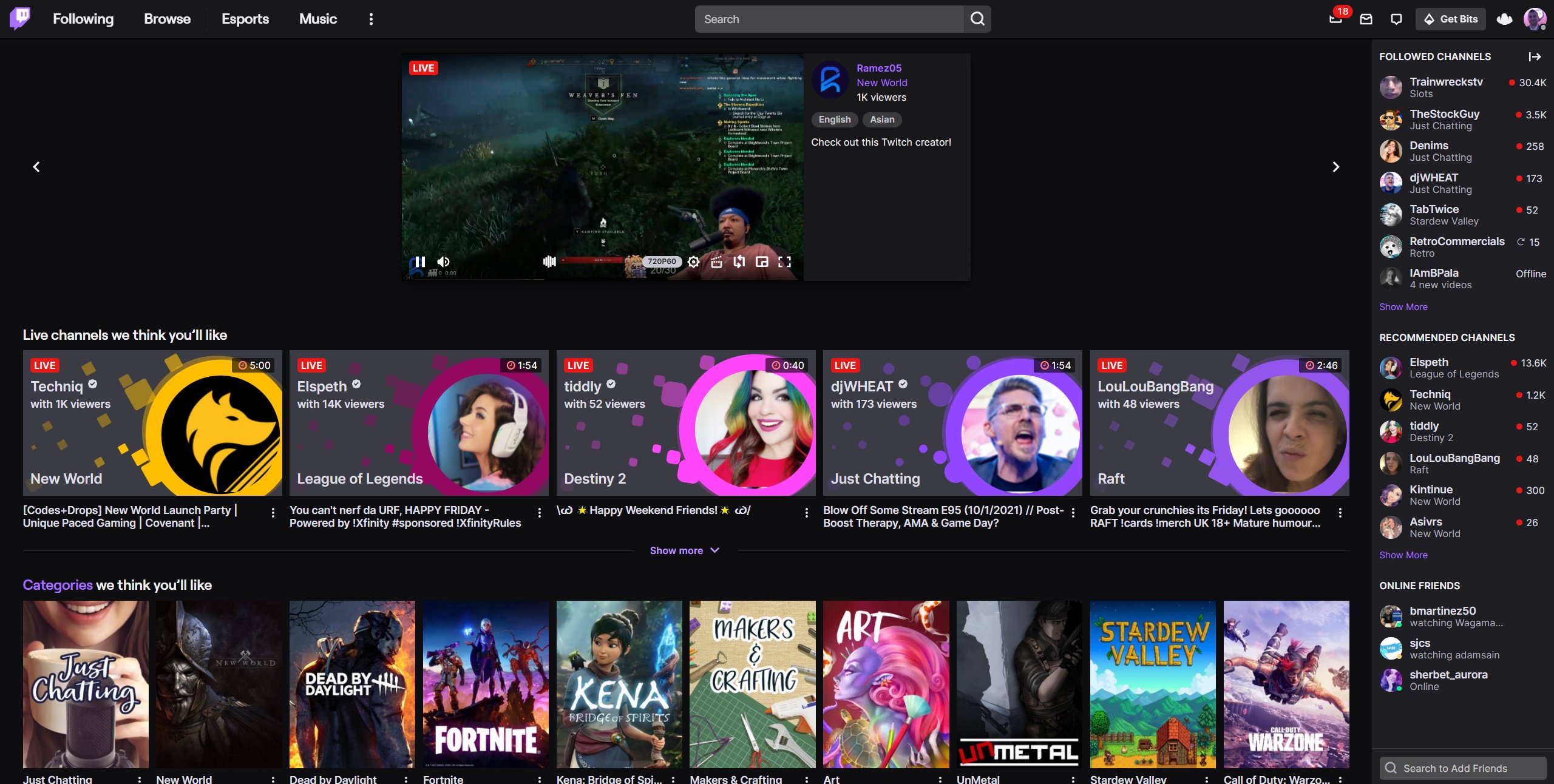This screenshot has width=1554, height=784.
Task: Open the whispers chat bubble icon
Action: coord(1396,19)
